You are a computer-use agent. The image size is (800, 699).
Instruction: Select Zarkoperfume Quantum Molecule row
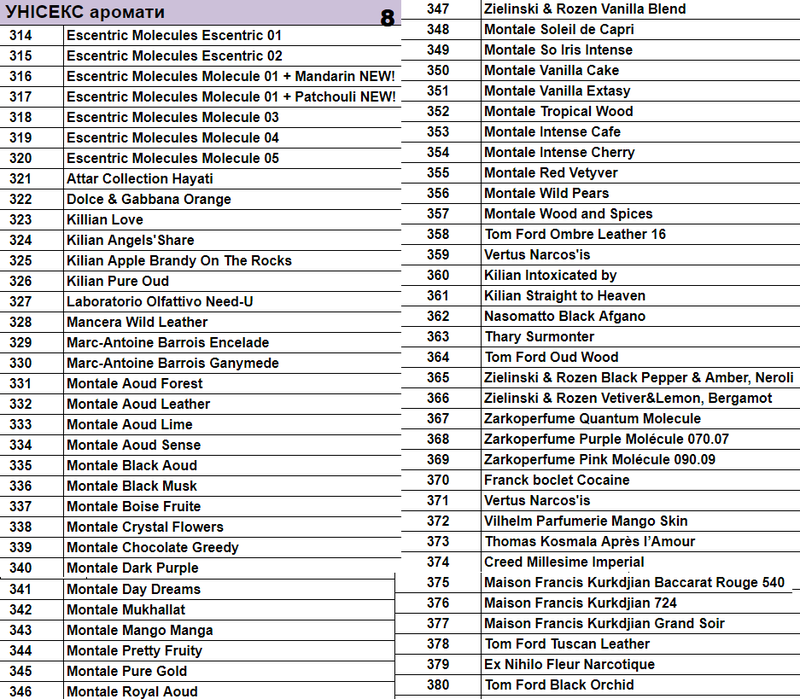(x=592, y=418)
